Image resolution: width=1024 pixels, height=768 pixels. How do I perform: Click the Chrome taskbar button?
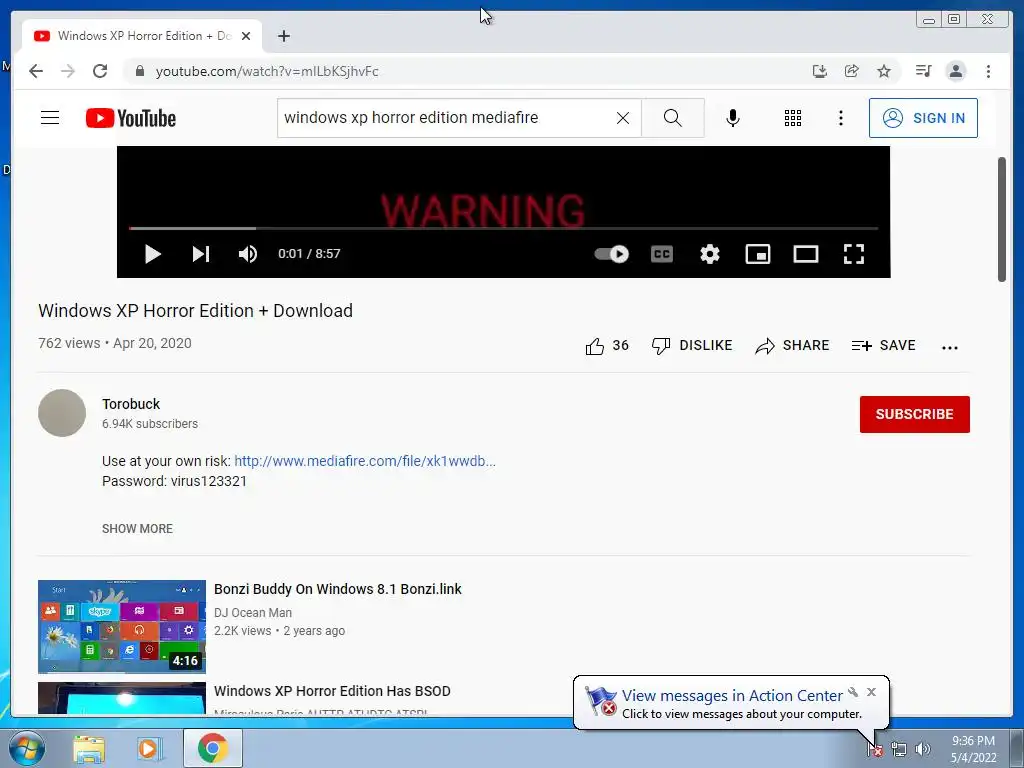213,748
